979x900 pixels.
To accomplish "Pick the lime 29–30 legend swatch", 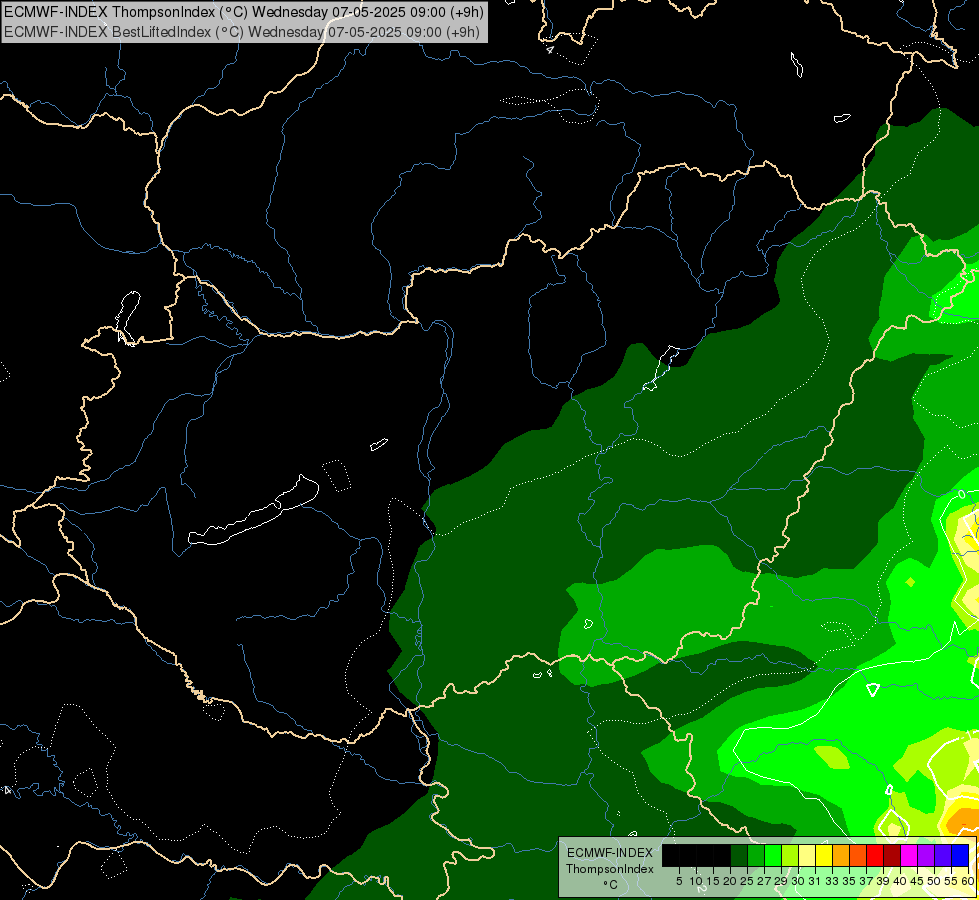I will [x=790, y=855].
